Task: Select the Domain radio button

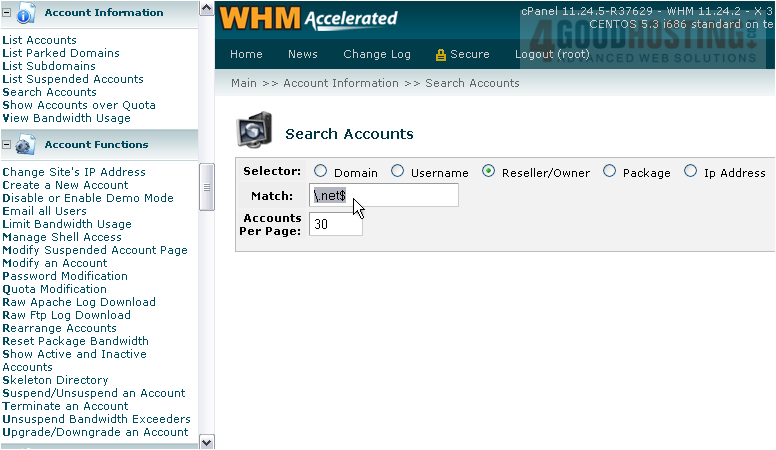Action: (x=321, y=172)
